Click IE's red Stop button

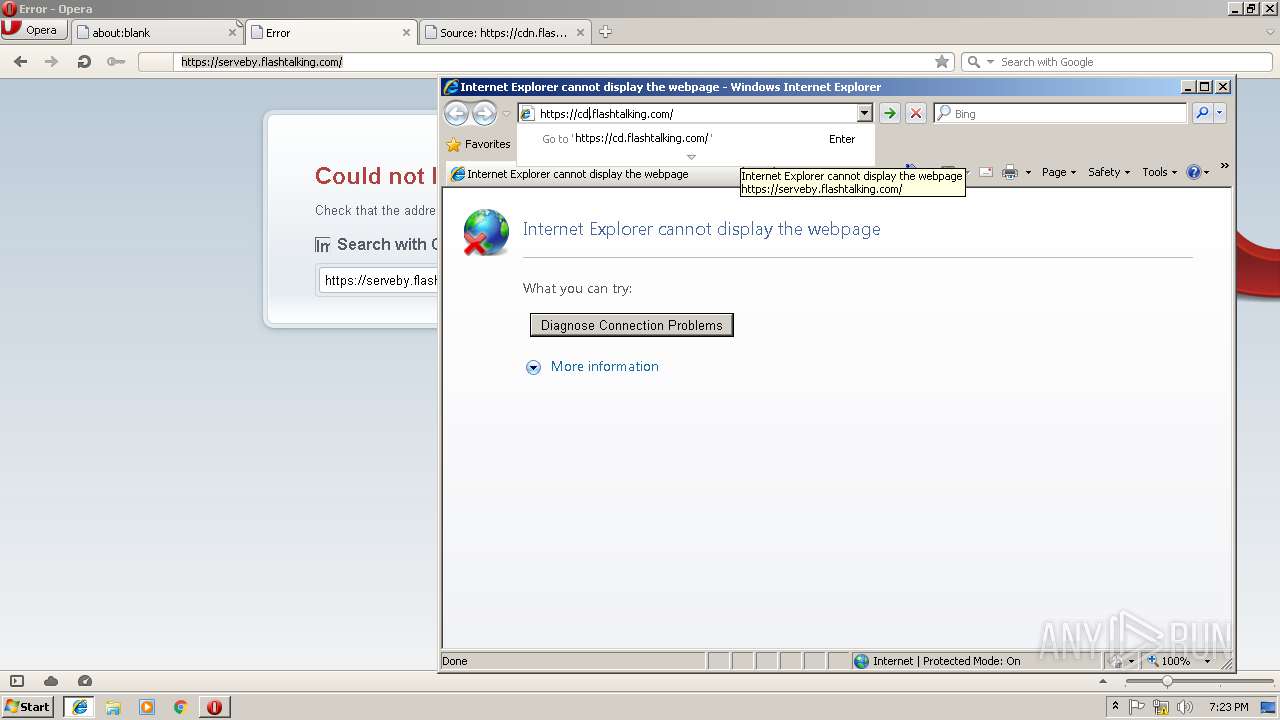tap(916, 114)
